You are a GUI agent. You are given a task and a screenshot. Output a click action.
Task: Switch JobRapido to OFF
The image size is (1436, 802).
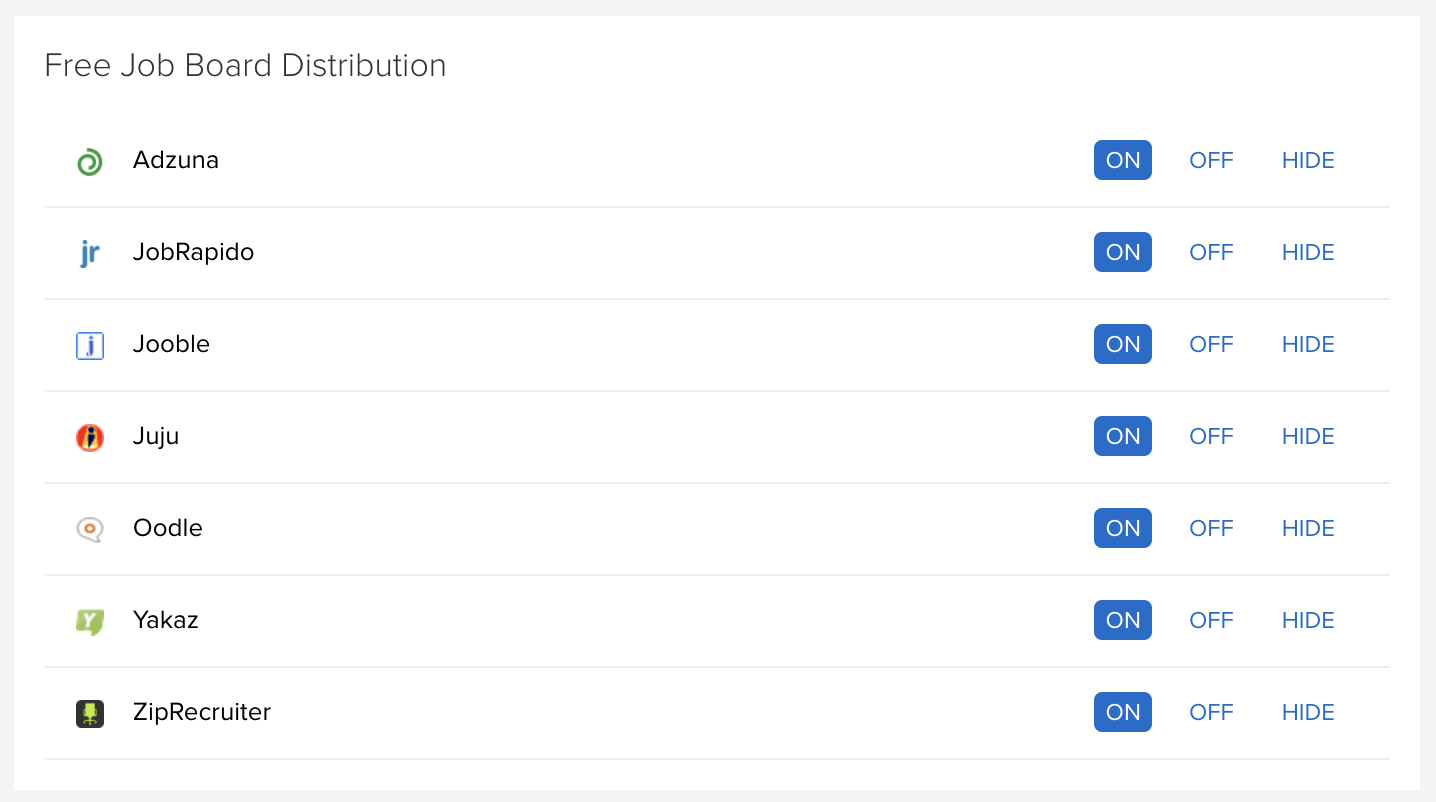1211,252
